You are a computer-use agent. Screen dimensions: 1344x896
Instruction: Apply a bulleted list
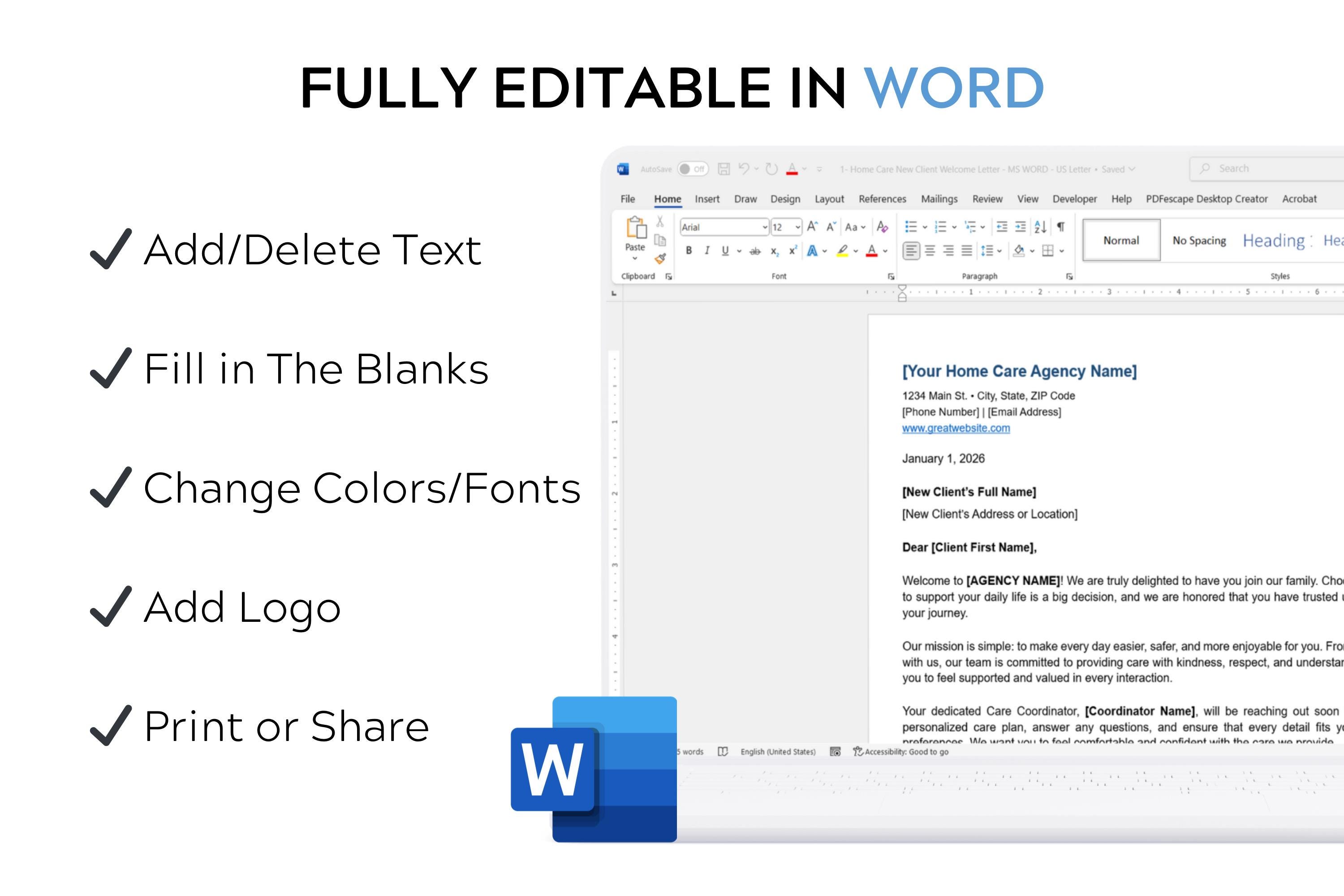tap(911, 227)
